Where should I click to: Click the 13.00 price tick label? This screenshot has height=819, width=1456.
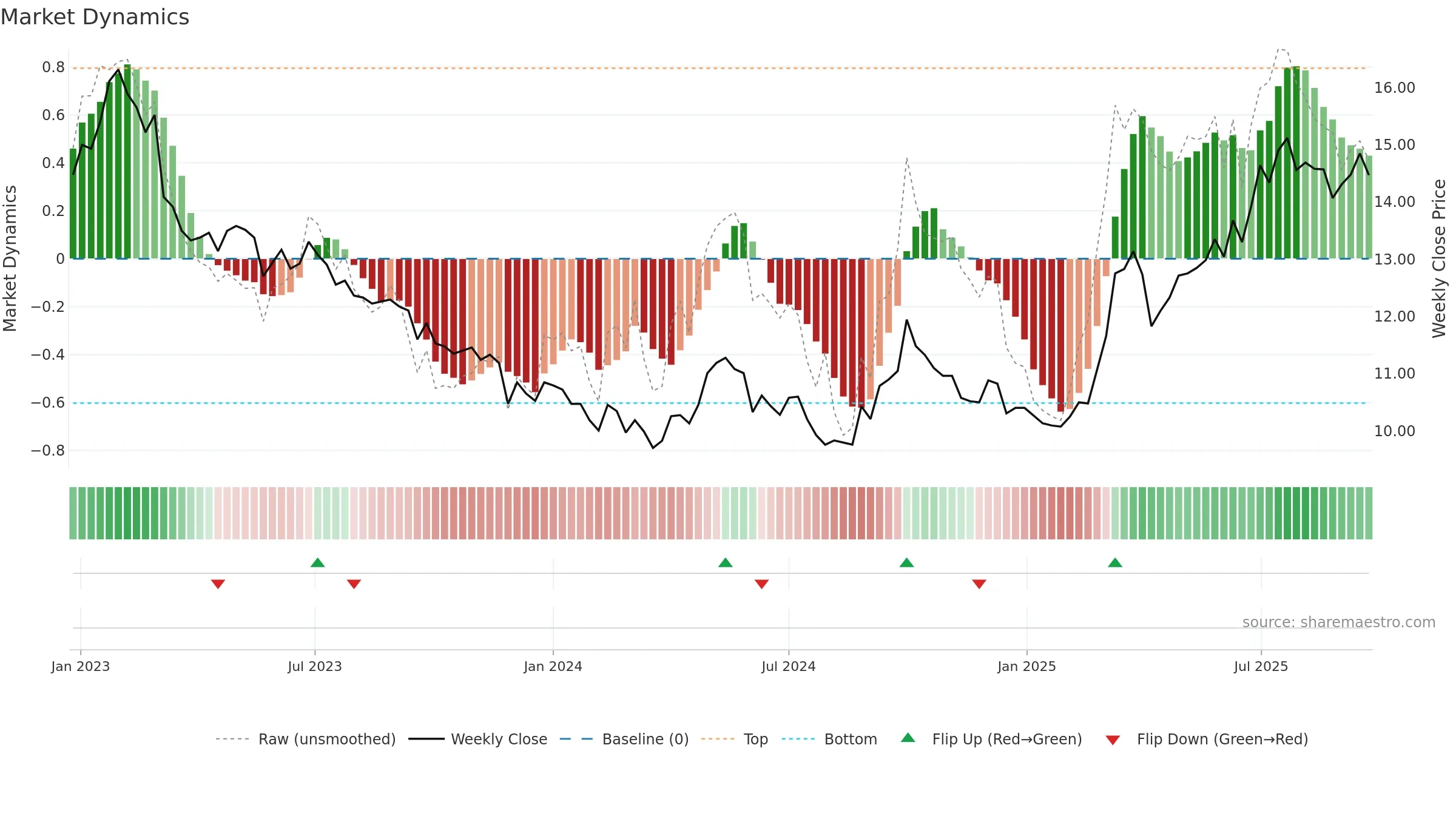click(x=1395, y=259)
